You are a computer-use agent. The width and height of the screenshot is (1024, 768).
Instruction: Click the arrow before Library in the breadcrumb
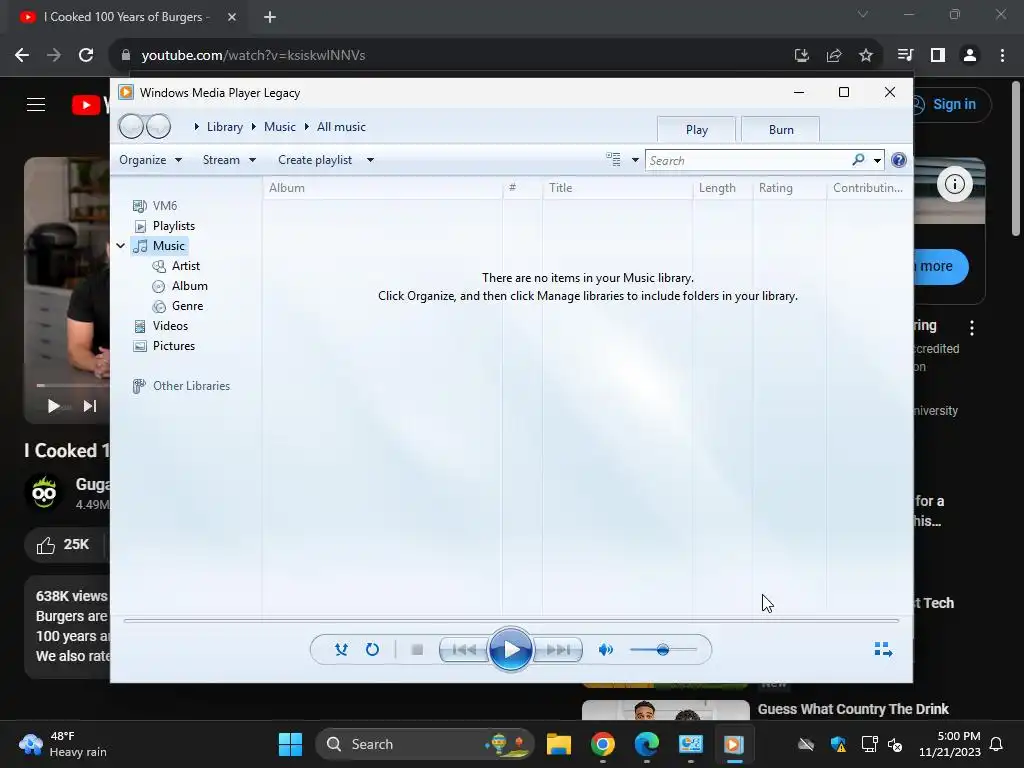pyautogui.click(x=197, y=127)
